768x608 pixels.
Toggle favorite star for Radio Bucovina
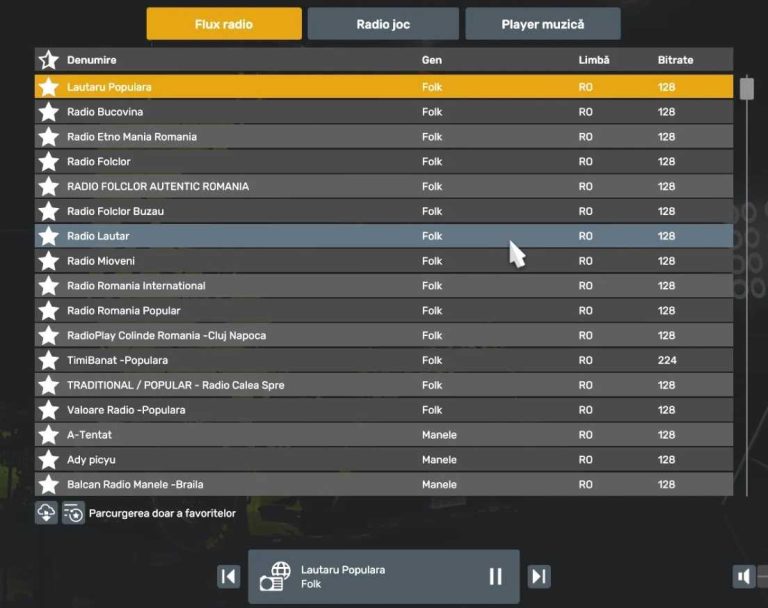tap(49, 112)
